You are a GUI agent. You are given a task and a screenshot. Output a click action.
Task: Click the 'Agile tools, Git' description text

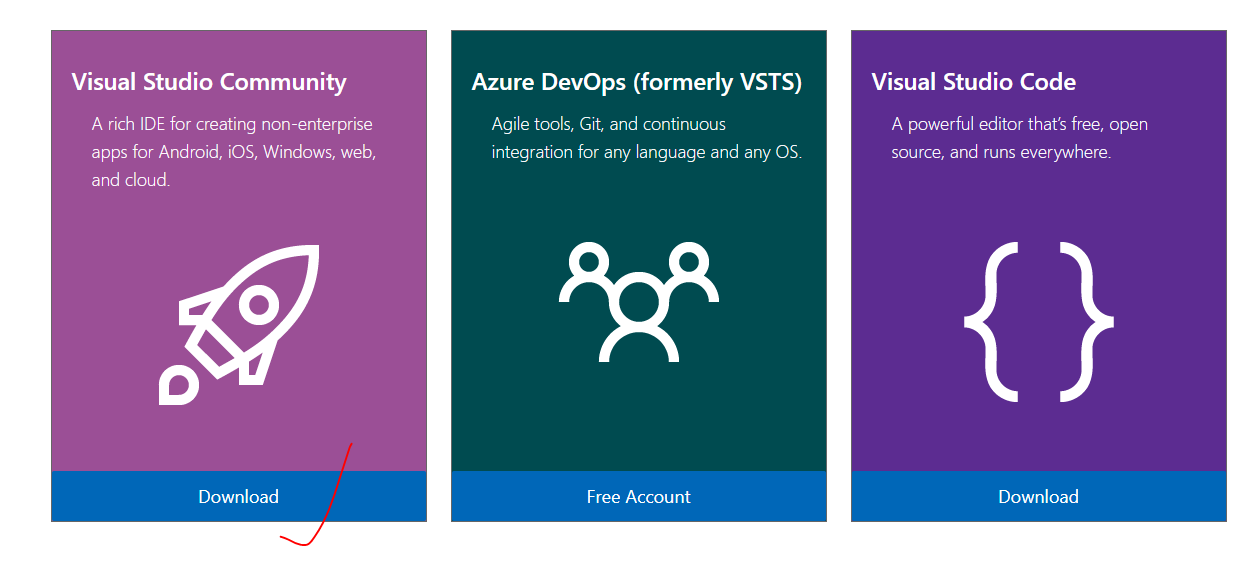pos(647,138)
